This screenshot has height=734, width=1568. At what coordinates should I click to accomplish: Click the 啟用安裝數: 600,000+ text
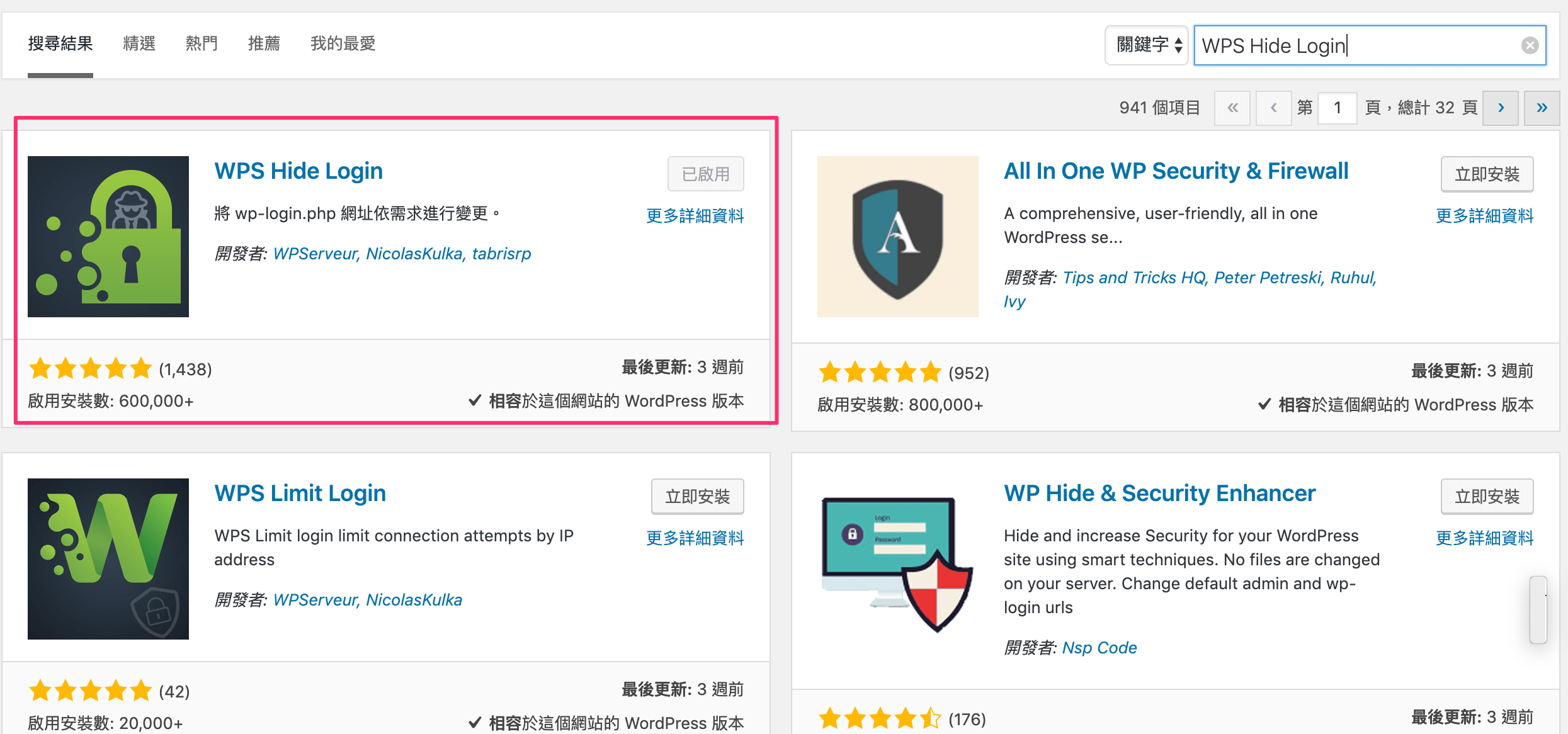click(111, 401)
